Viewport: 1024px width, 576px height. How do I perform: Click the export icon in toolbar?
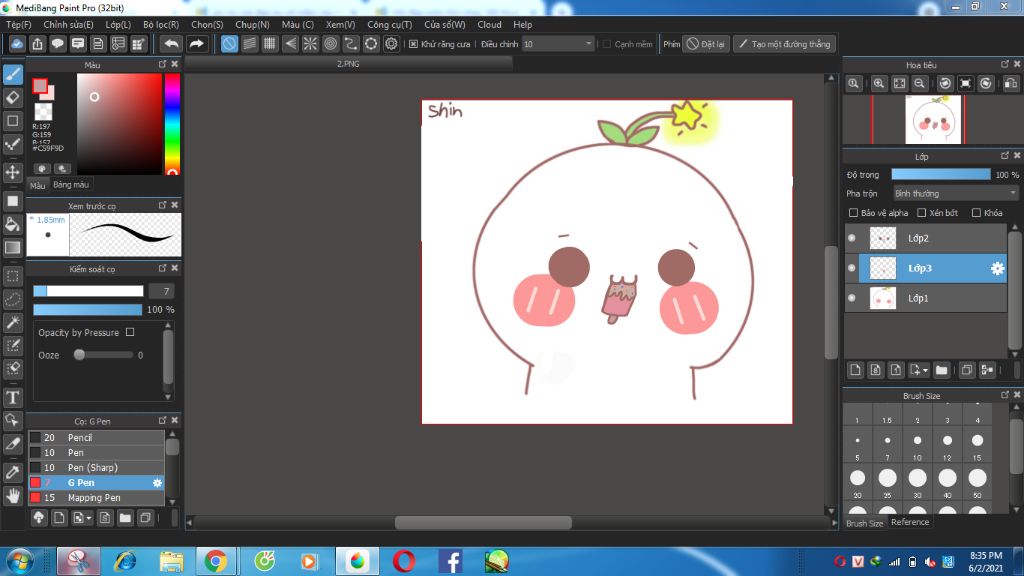37,44
